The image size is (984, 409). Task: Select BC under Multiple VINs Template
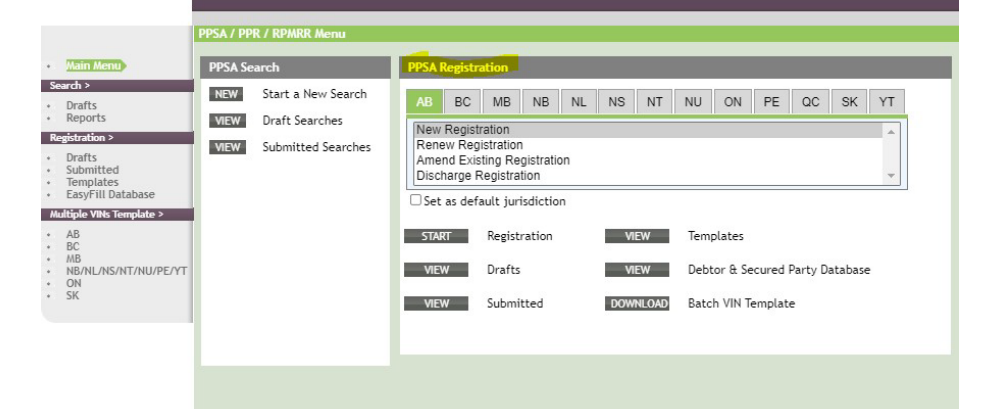pos(73,247)
